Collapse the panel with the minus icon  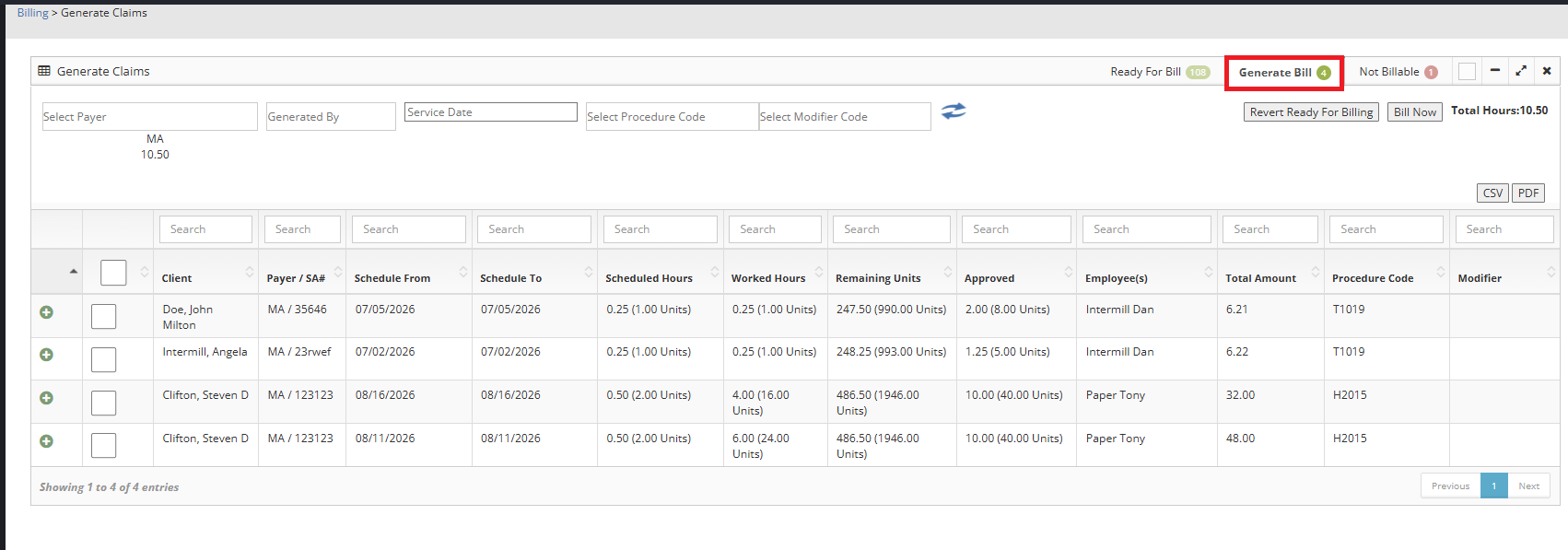[1495, 70]
